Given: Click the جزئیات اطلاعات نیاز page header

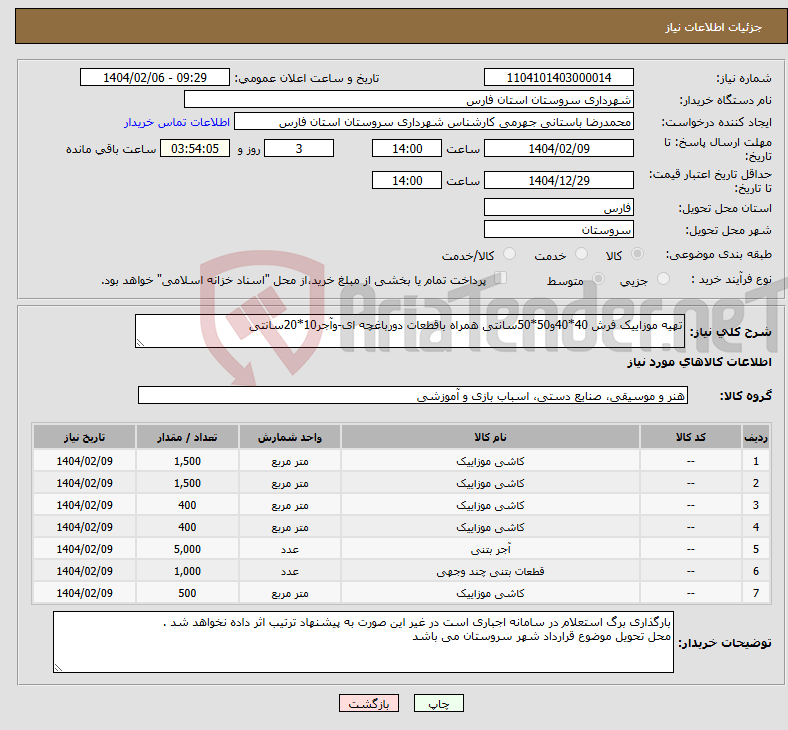Looking at the screenshot, I should coord(714,27).
